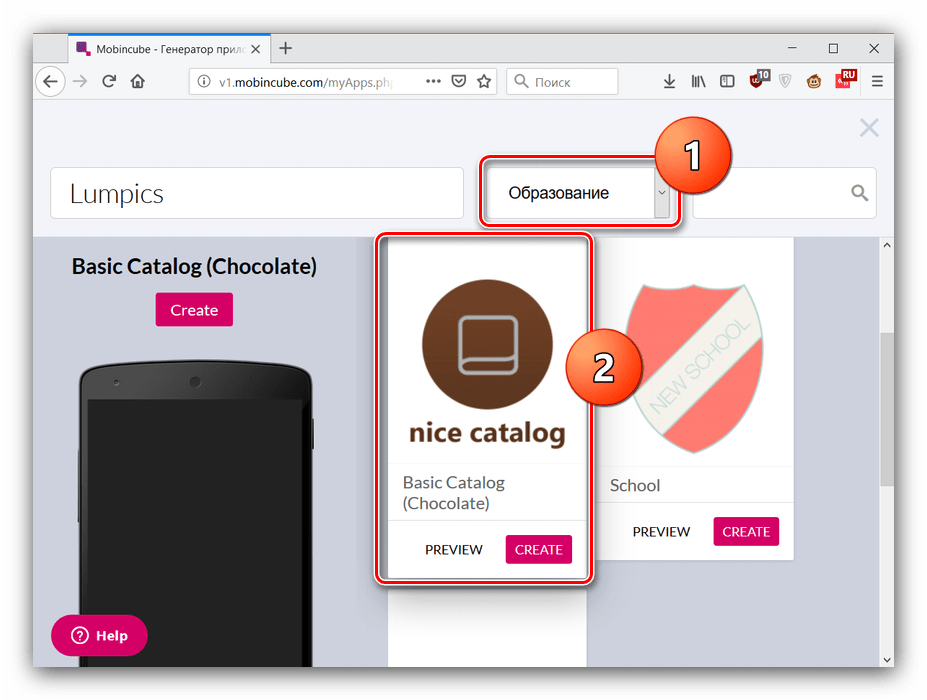Reload the current page
This screenshot has width=927, height=700.
coord(109,82)
